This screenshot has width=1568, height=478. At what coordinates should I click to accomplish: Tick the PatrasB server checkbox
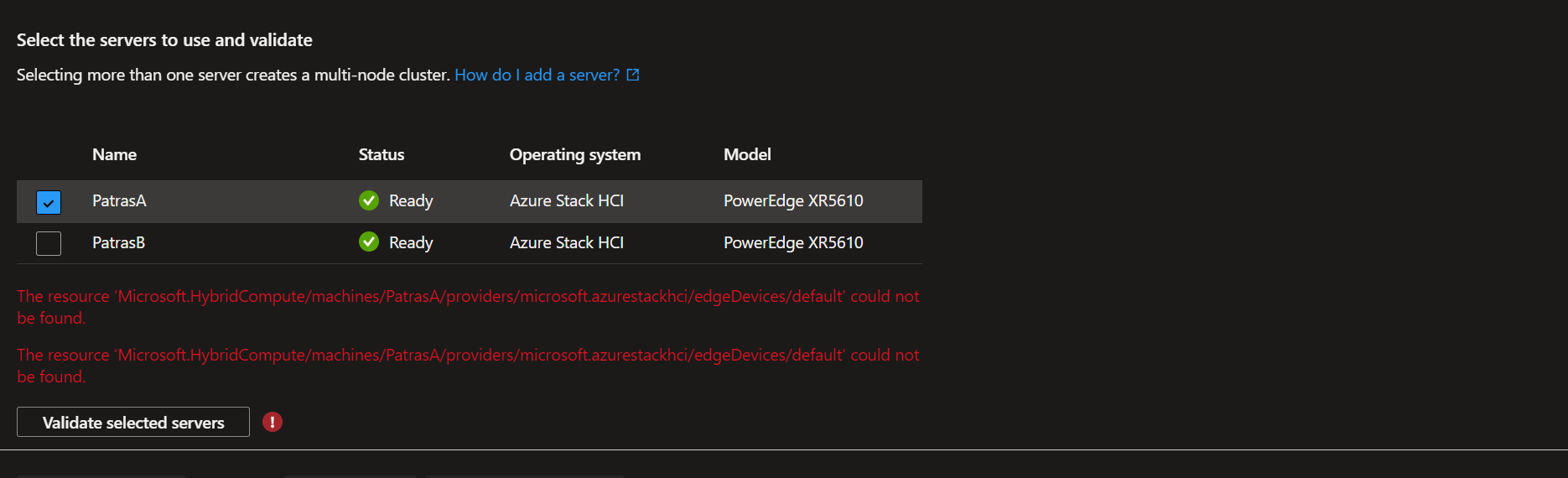pyautogui.click(x=49, y=243)
